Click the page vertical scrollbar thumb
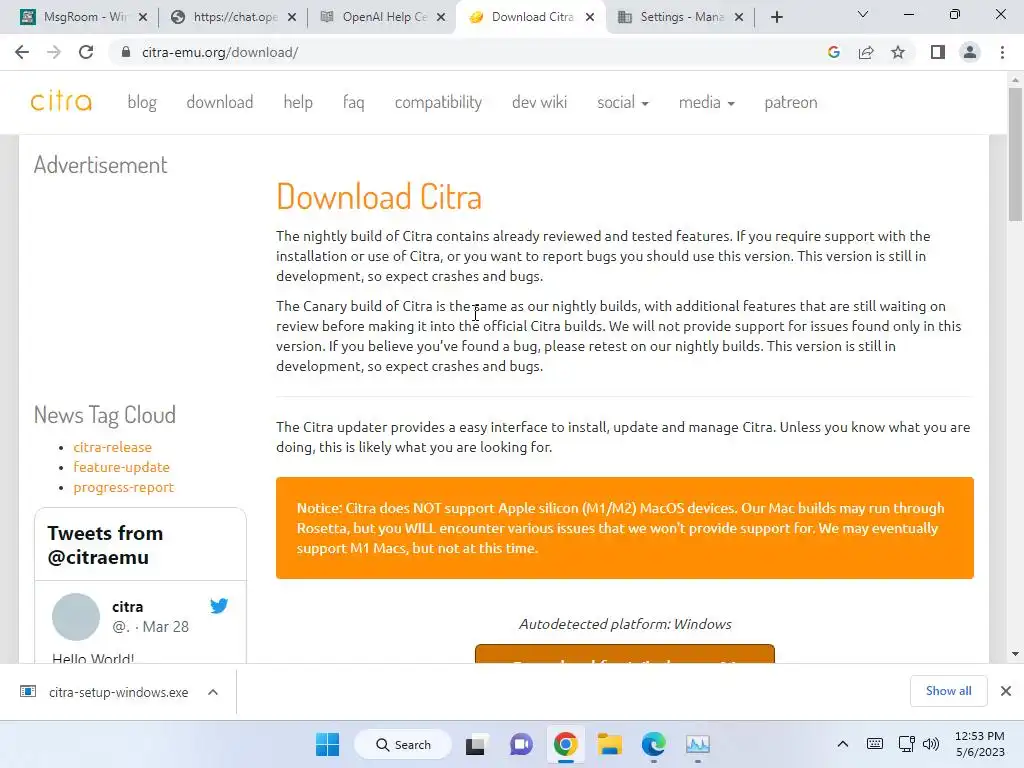 point(1015,154)
